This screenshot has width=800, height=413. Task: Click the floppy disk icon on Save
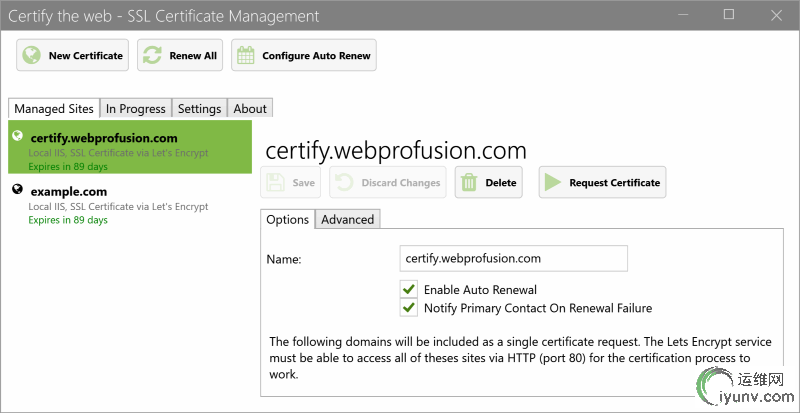click(x=276, y=182)
